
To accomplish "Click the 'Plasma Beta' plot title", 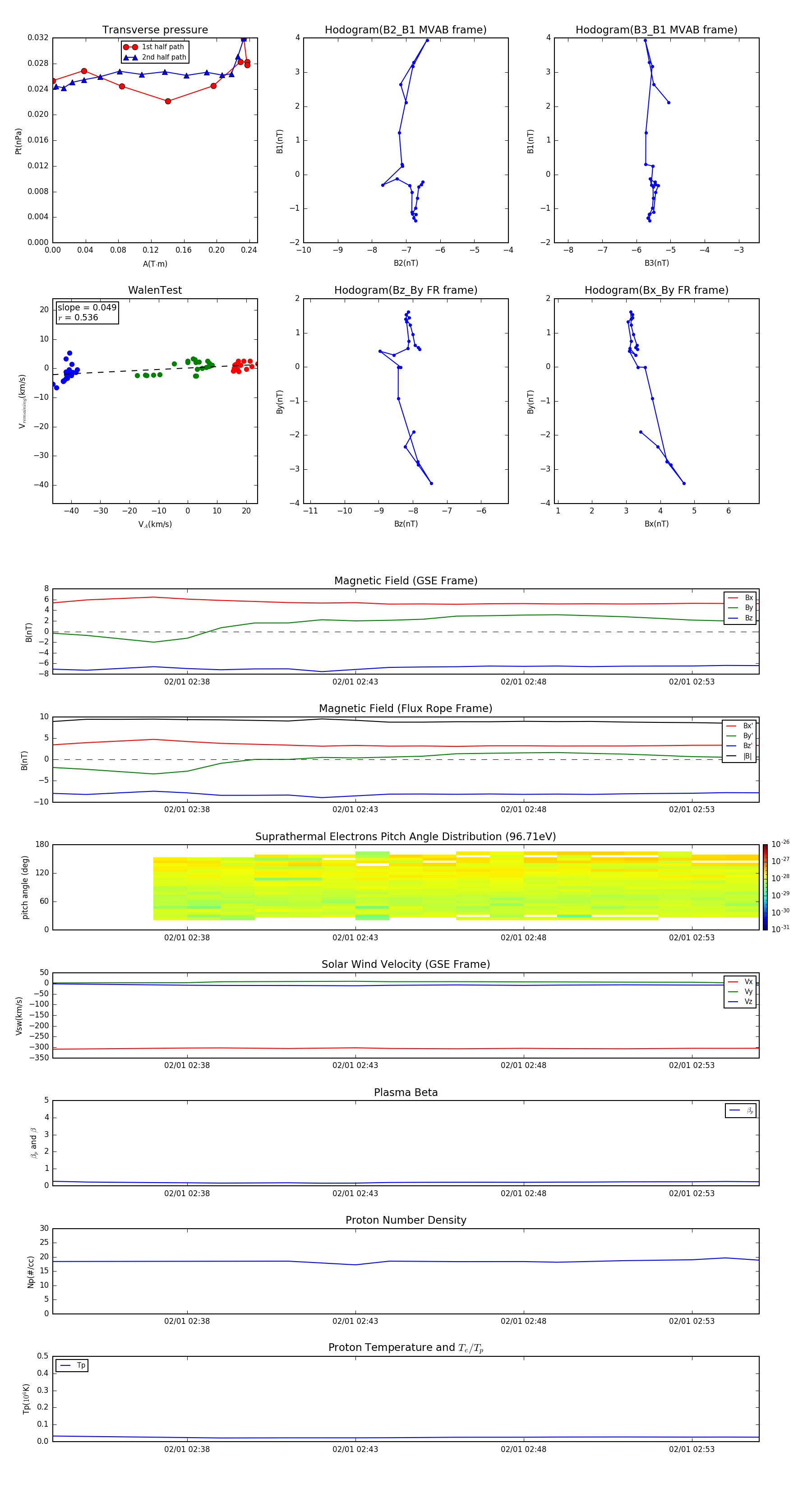I will coord(406,1093).
